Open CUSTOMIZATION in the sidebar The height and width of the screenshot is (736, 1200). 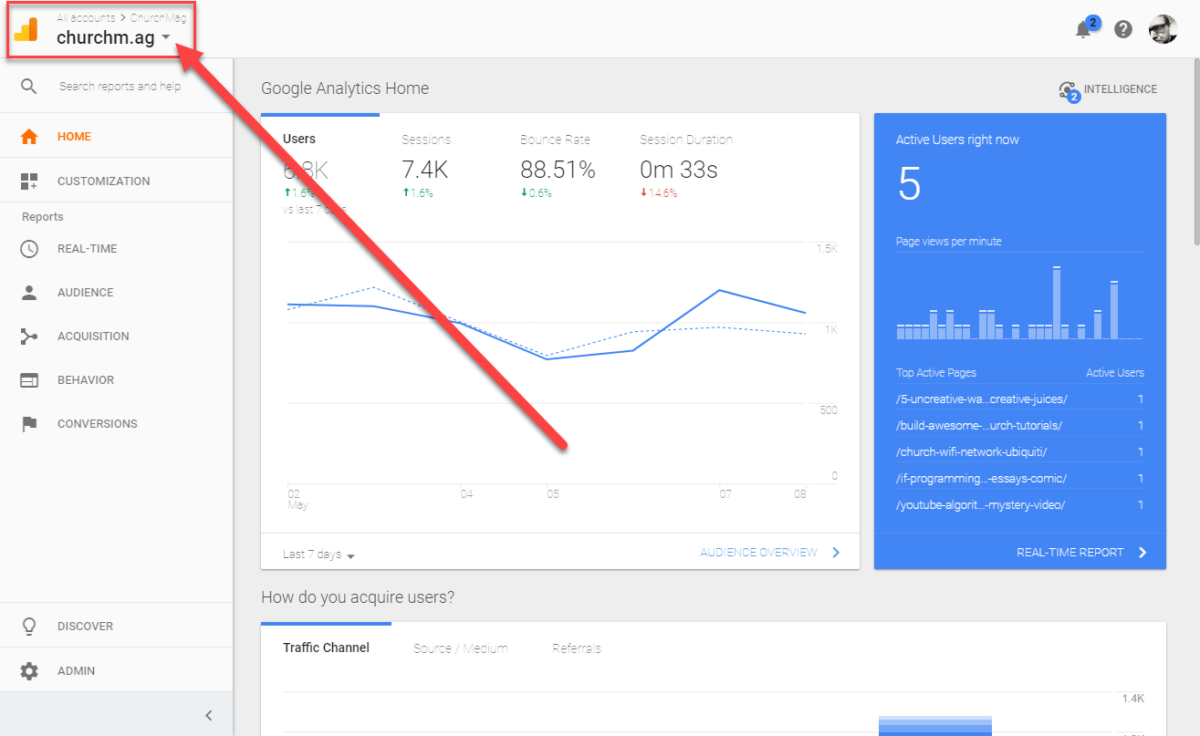tap(104, 181)
